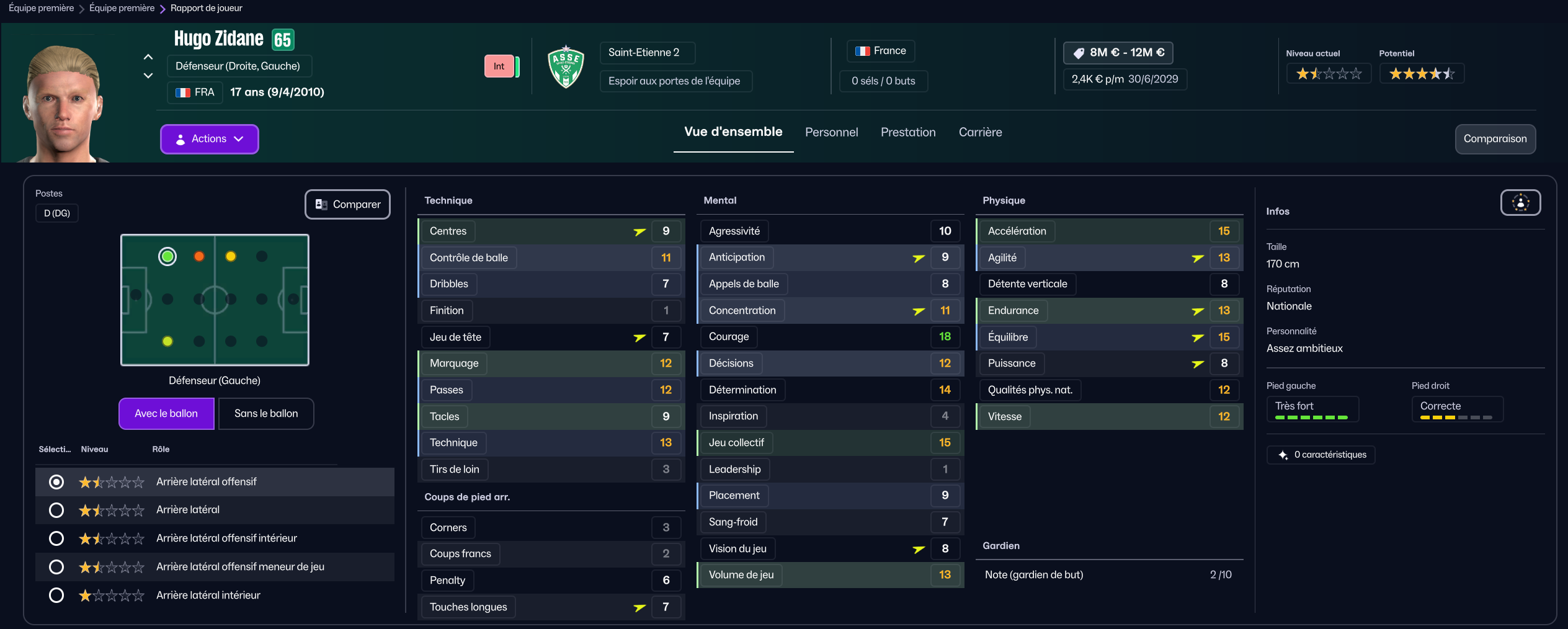Open the Carrière tab

[x=980, y=132]
